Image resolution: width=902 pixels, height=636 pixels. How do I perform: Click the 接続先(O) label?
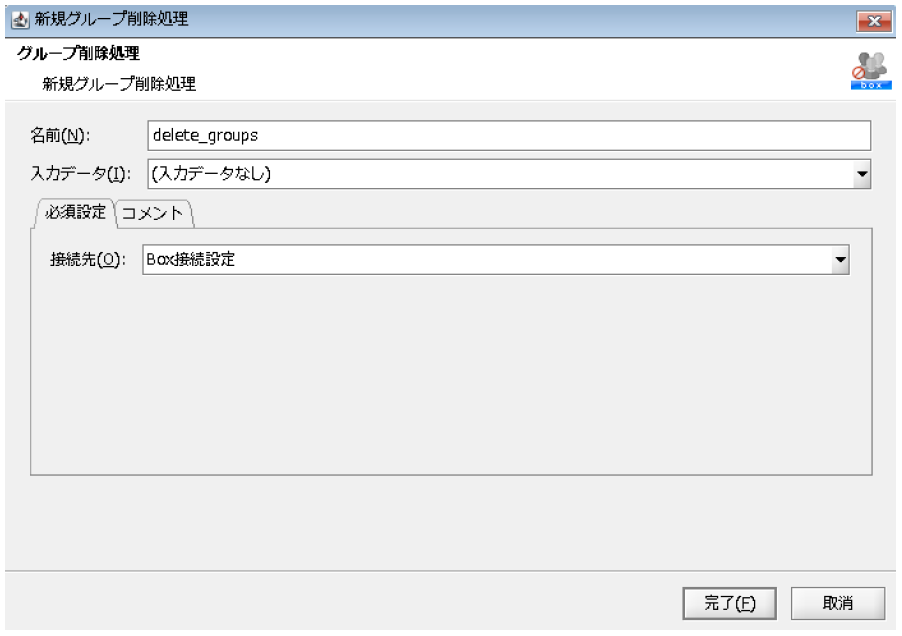coord(86,261)
